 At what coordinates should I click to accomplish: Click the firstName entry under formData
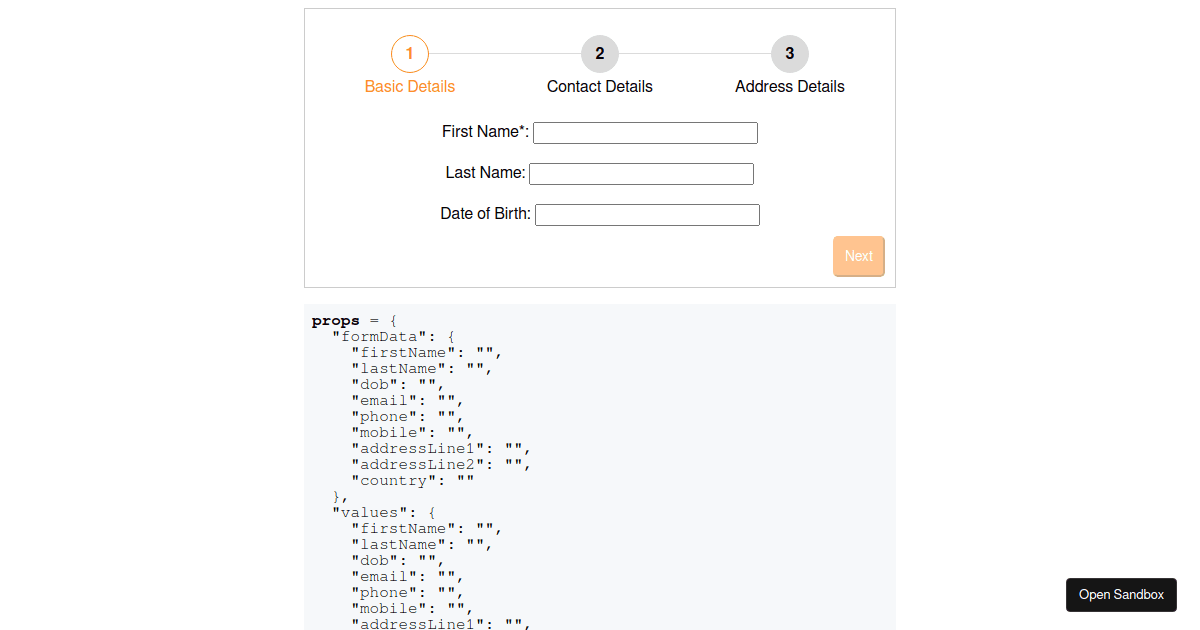click(x=398, y=352)
